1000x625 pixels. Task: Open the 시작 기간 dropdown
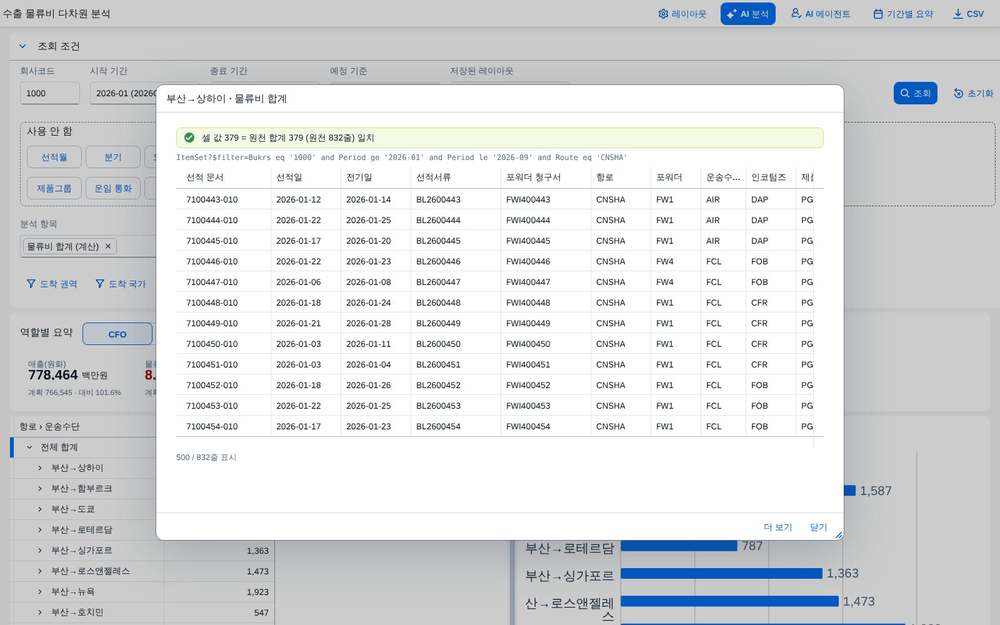point(123,93)
